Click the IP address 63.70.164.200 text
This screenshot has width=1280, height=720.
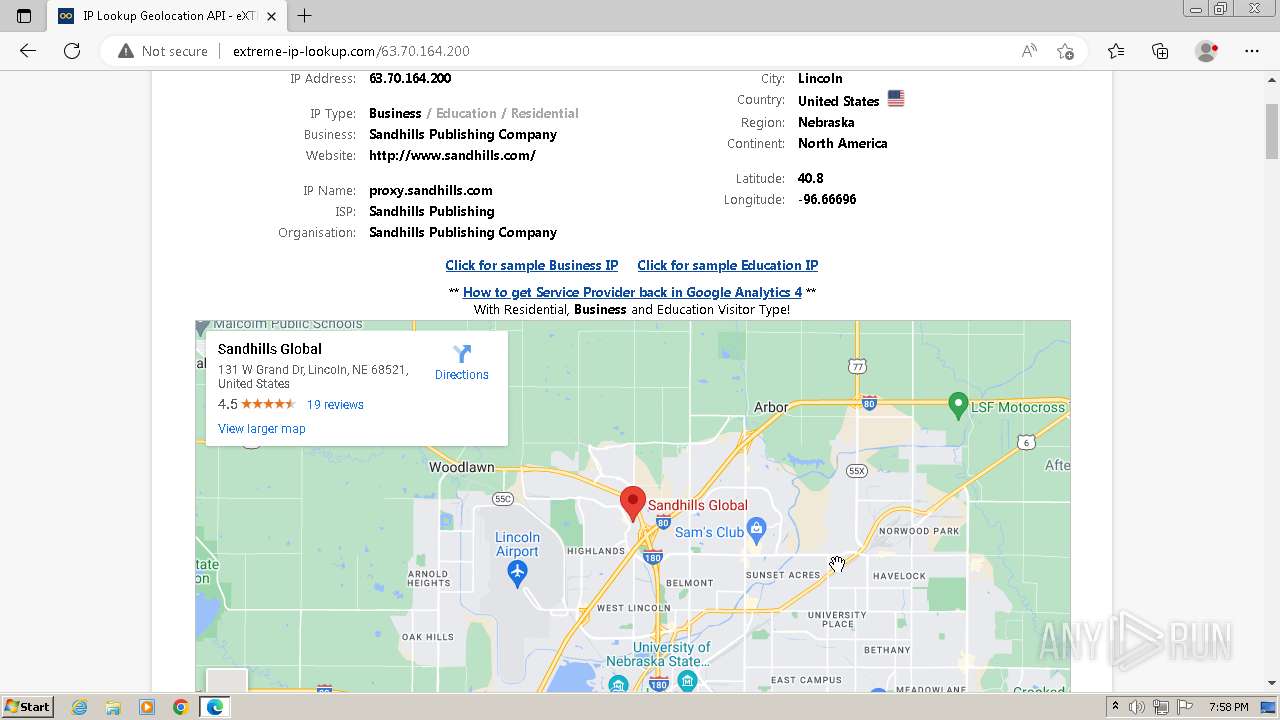point(410,79)
